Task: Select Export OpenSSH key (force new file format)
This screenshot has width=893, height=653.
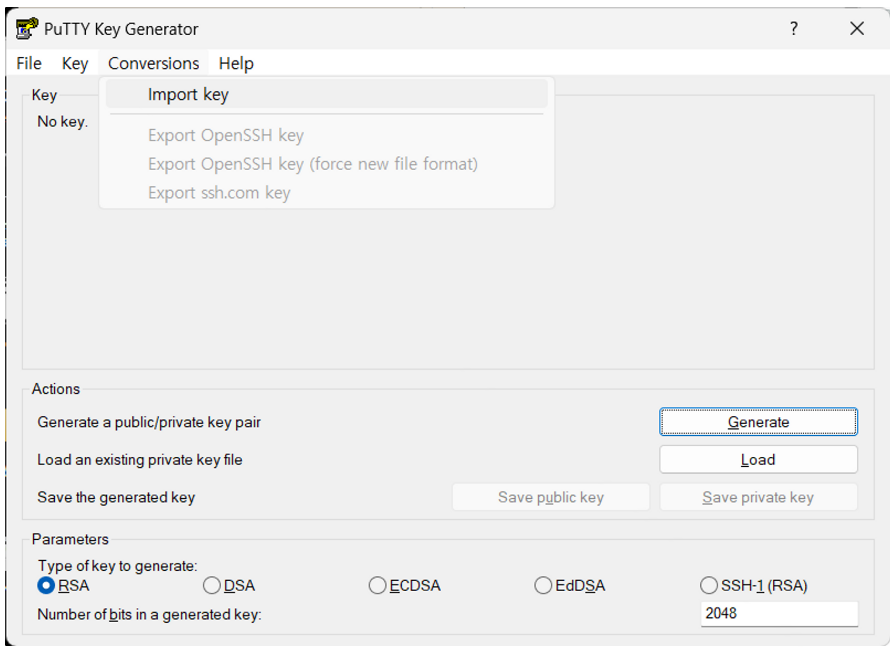Action: pyautogui.click(x=326, y=164)
